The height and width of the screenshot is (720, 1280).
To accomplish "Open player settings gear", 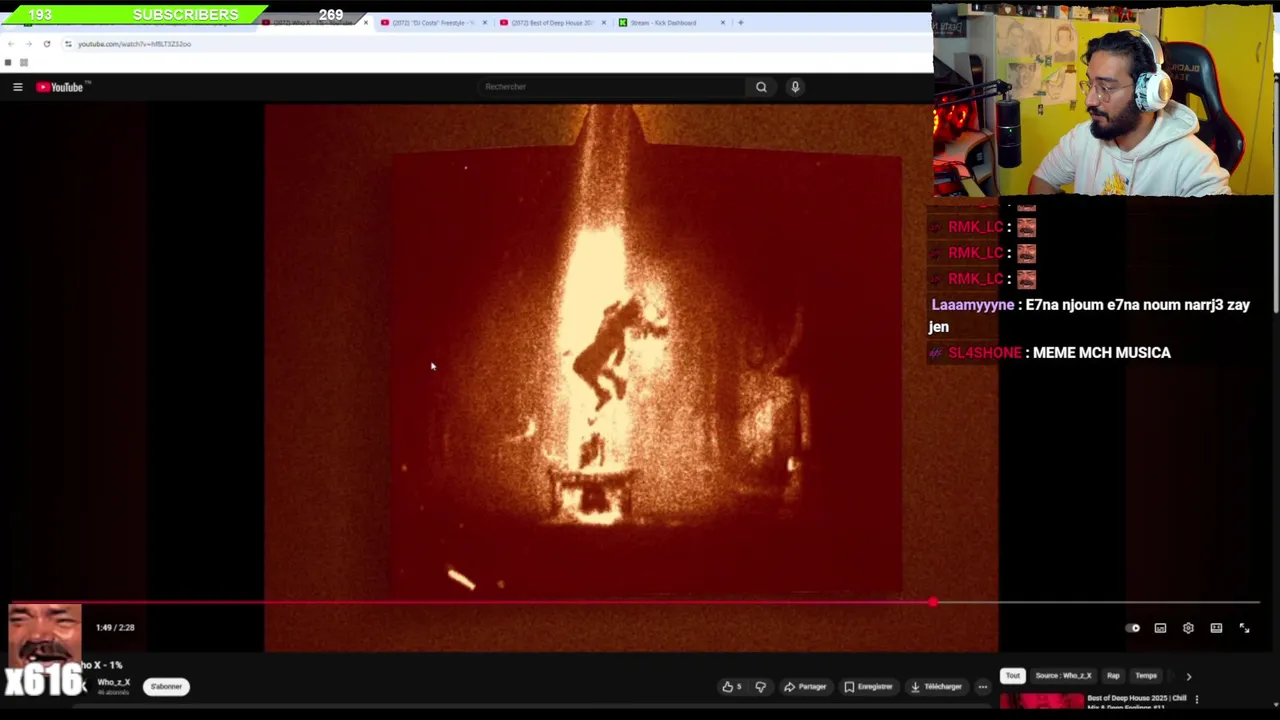I will pyautogui.click(x=1188, y=628).
